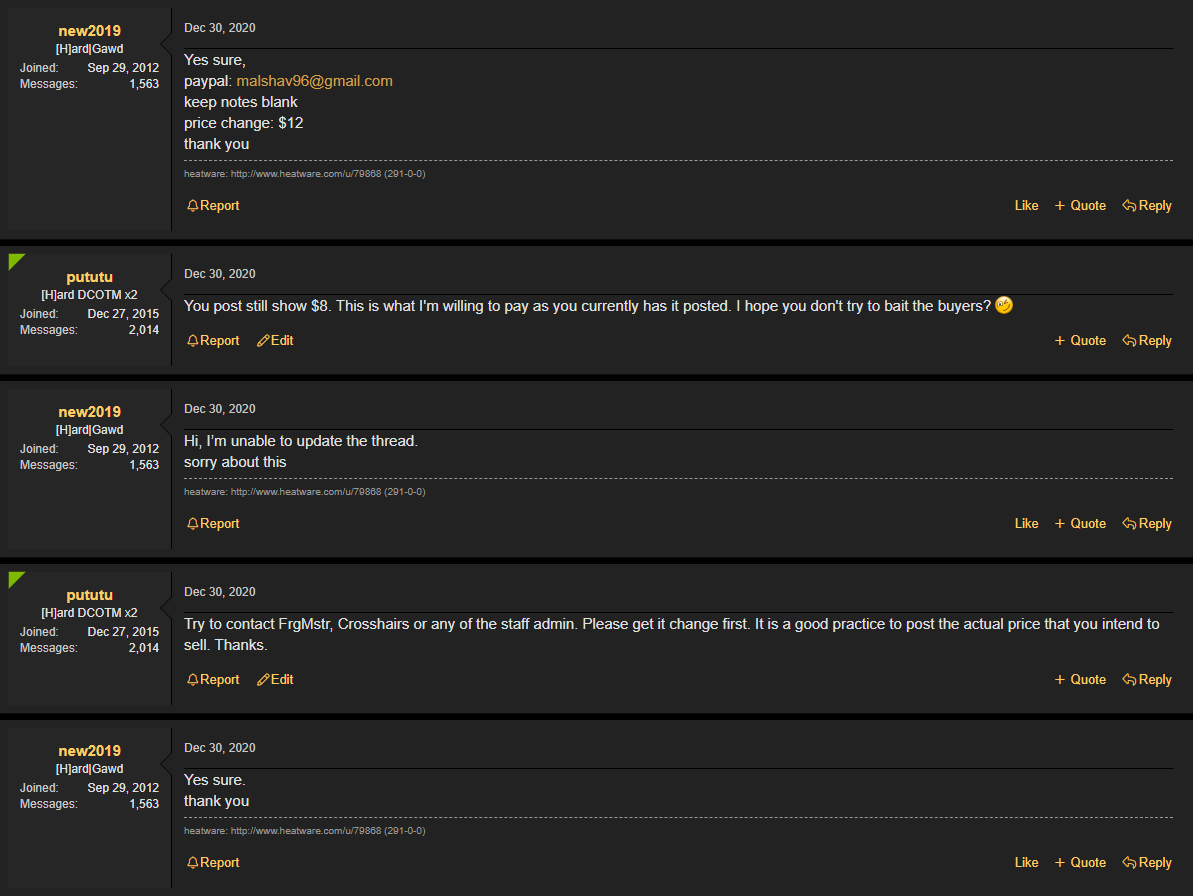Quote the 'unable to update the thread' post
This screenshot has height=896, width=1193.
coord(1080,524)
